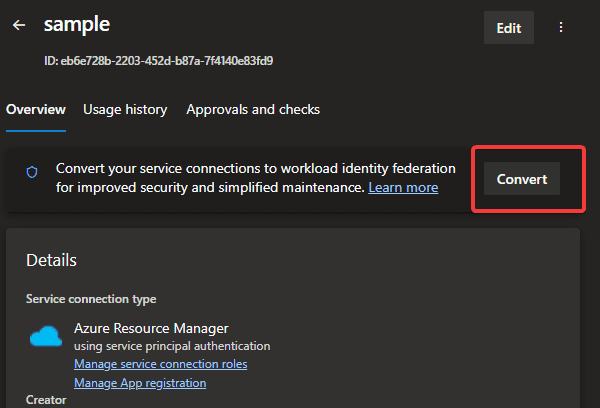Click the Details heading

coord(52,260)
